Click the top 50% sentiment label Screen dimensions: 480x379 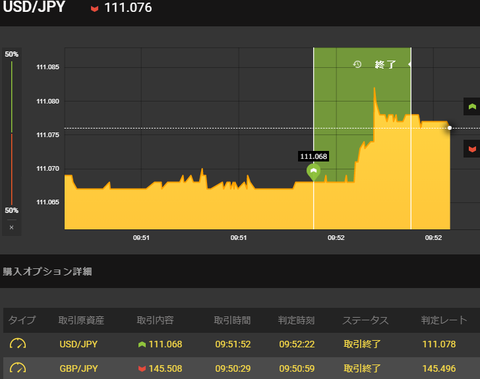pos(12,54)
